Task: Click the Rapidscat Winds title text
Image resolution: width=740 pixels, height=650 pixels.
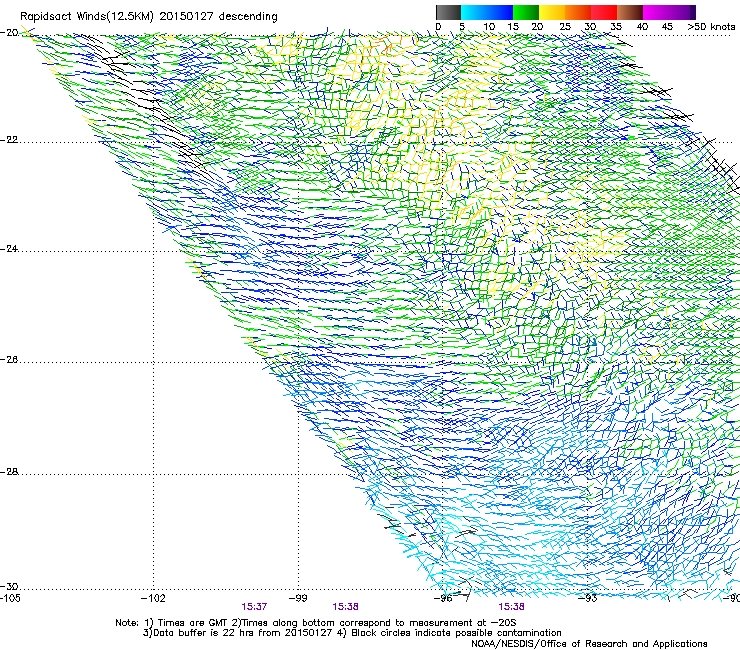Action: click(x=148, y=17)
